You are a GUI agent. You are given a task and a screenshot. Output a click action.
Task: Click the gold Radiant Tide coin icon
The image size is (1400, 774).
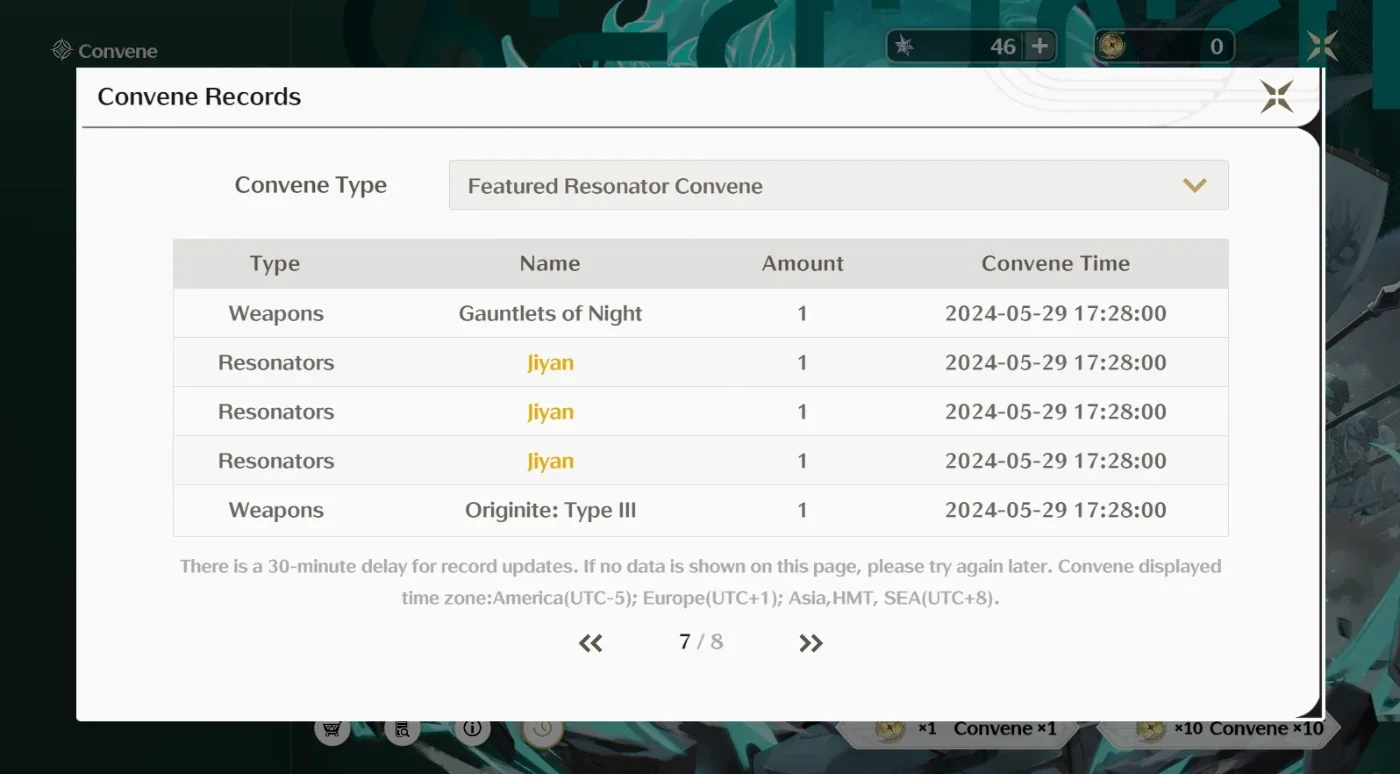[x=1112, y=46]
